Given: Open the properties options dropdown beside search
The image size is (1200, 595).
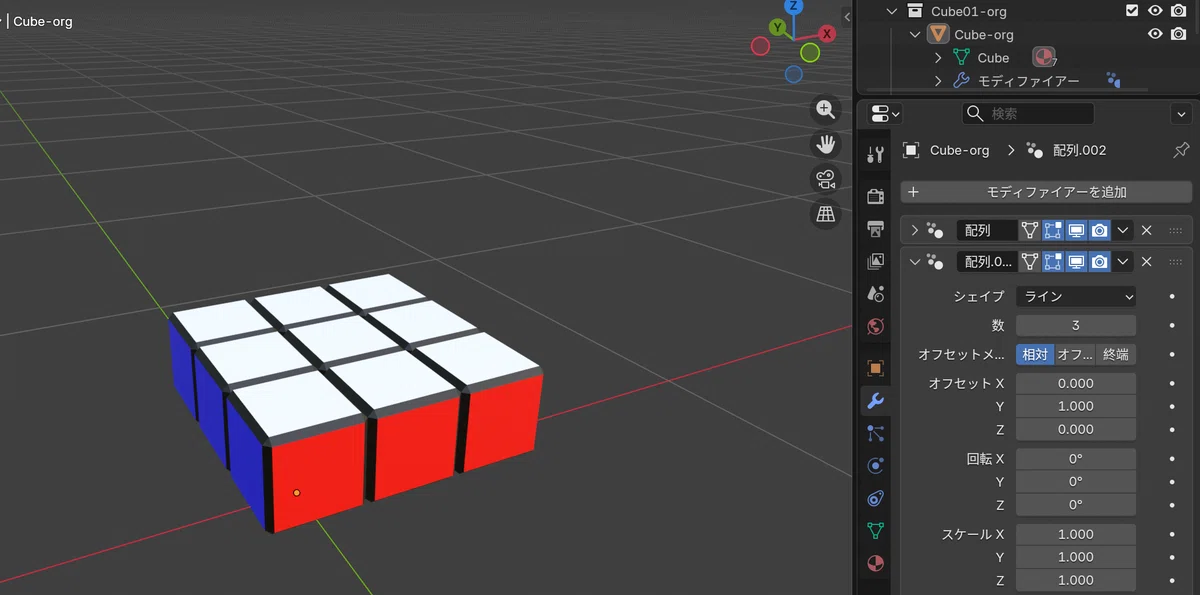Looking at the screenshot, I should click(x=1181, y=113).
